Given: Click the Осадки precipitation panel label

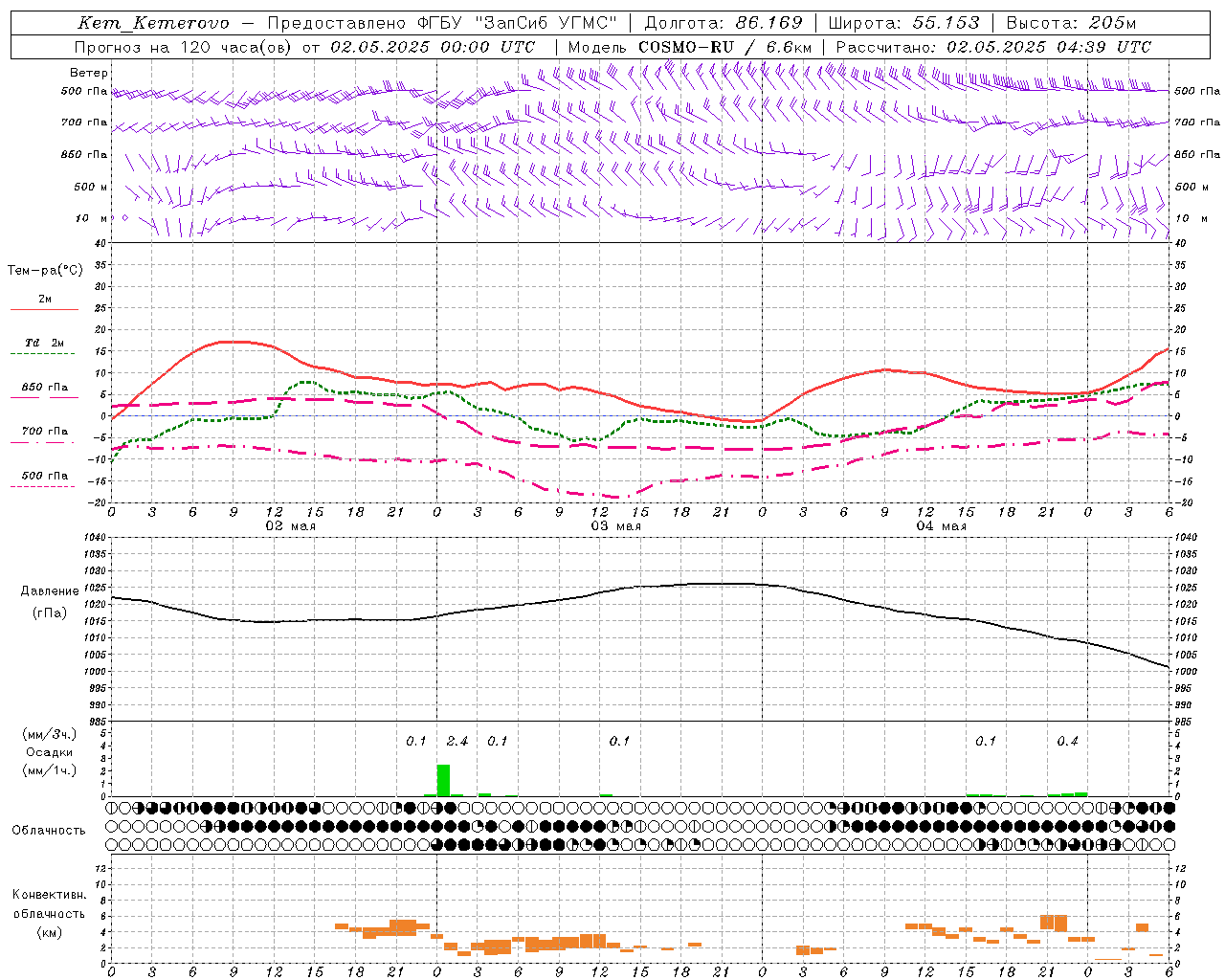Looking at the screenshot, I should (50, 752).
